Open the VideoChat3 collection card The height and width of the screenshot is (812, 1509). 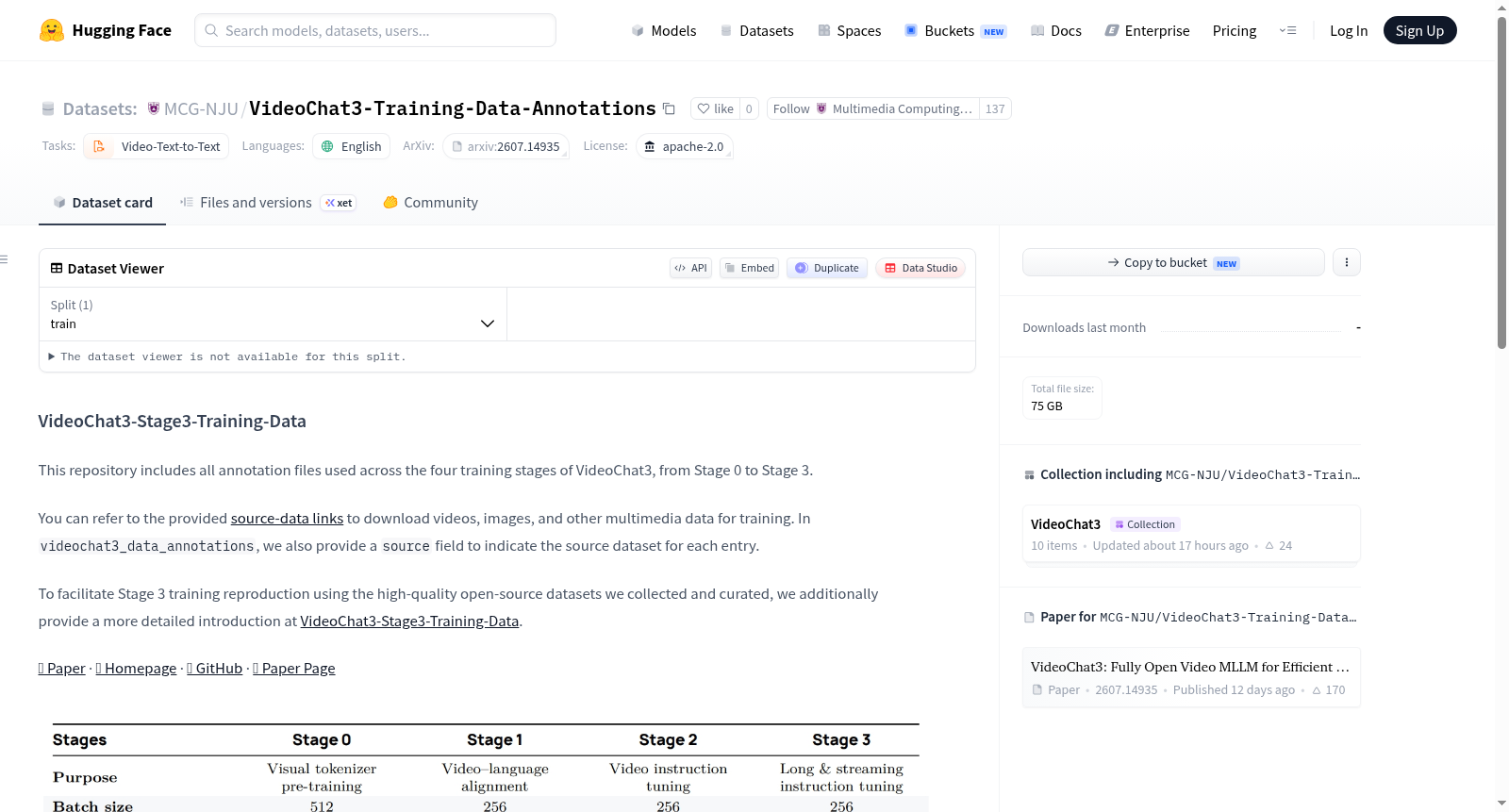pyautogui.click(x=1191, y=534)
